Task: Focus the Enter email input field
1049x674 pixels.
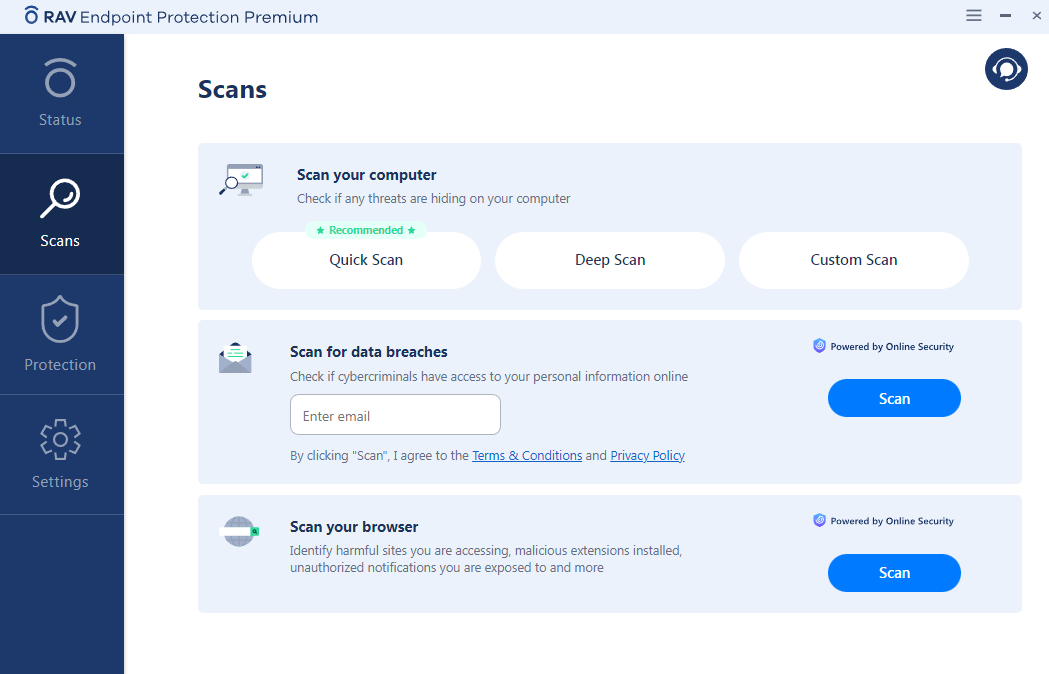Action: tap(395, 415)
